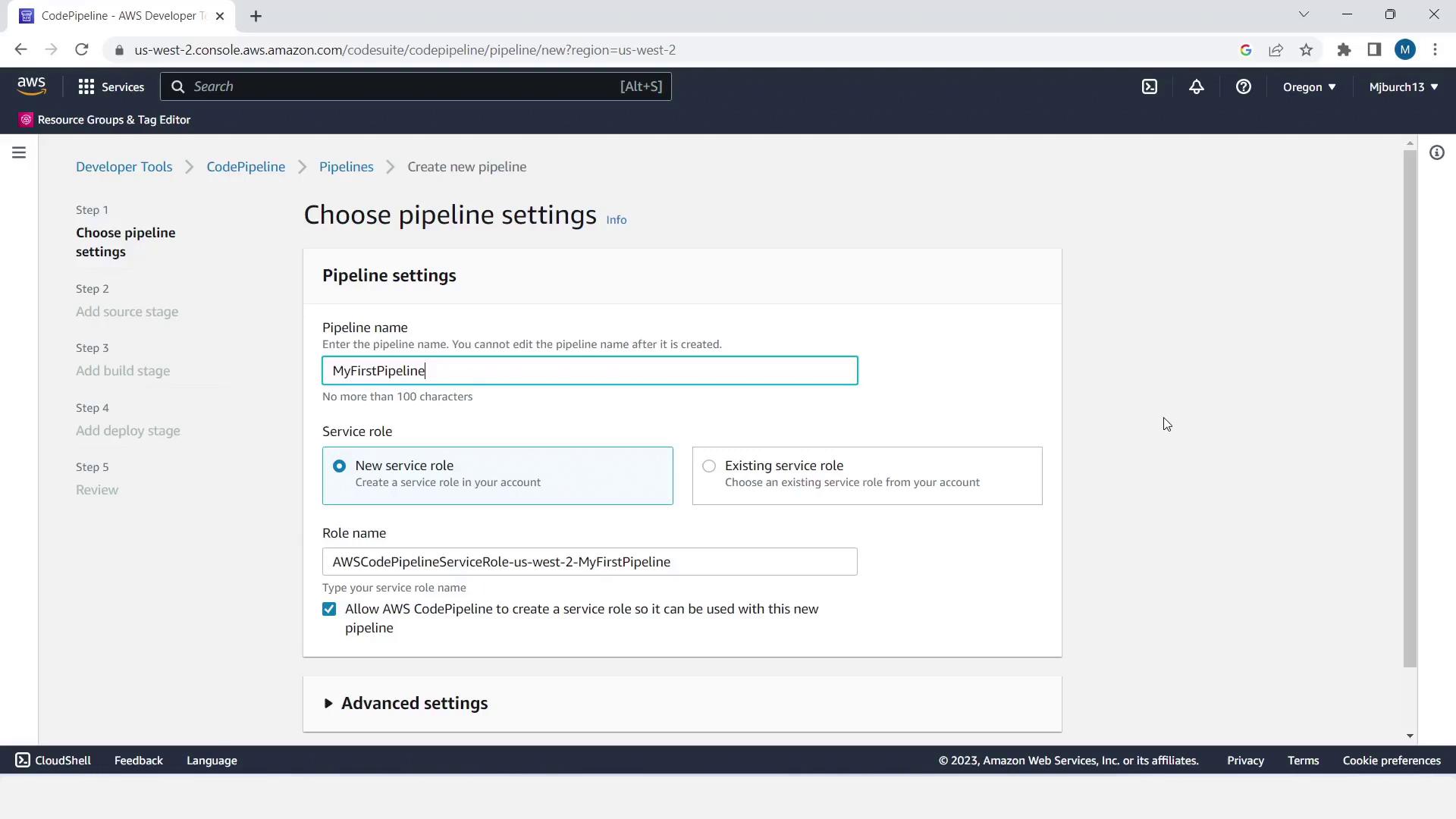Click the Role name input field
The width and height of the screenshot is (1456, 819).
[x=589, y=562]
